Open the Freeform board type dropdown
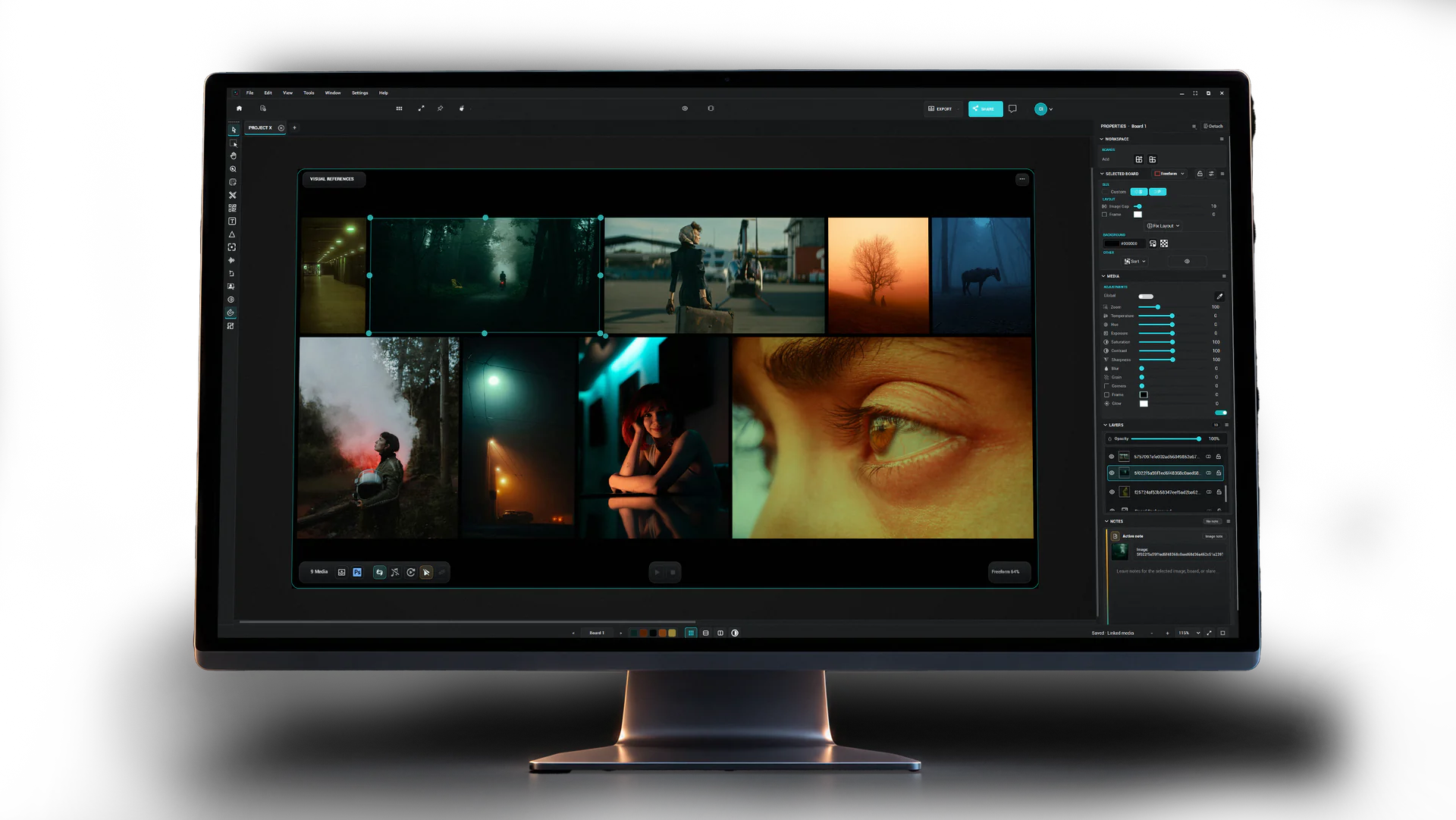The image size is (1456, 820). pos(1169,174)
